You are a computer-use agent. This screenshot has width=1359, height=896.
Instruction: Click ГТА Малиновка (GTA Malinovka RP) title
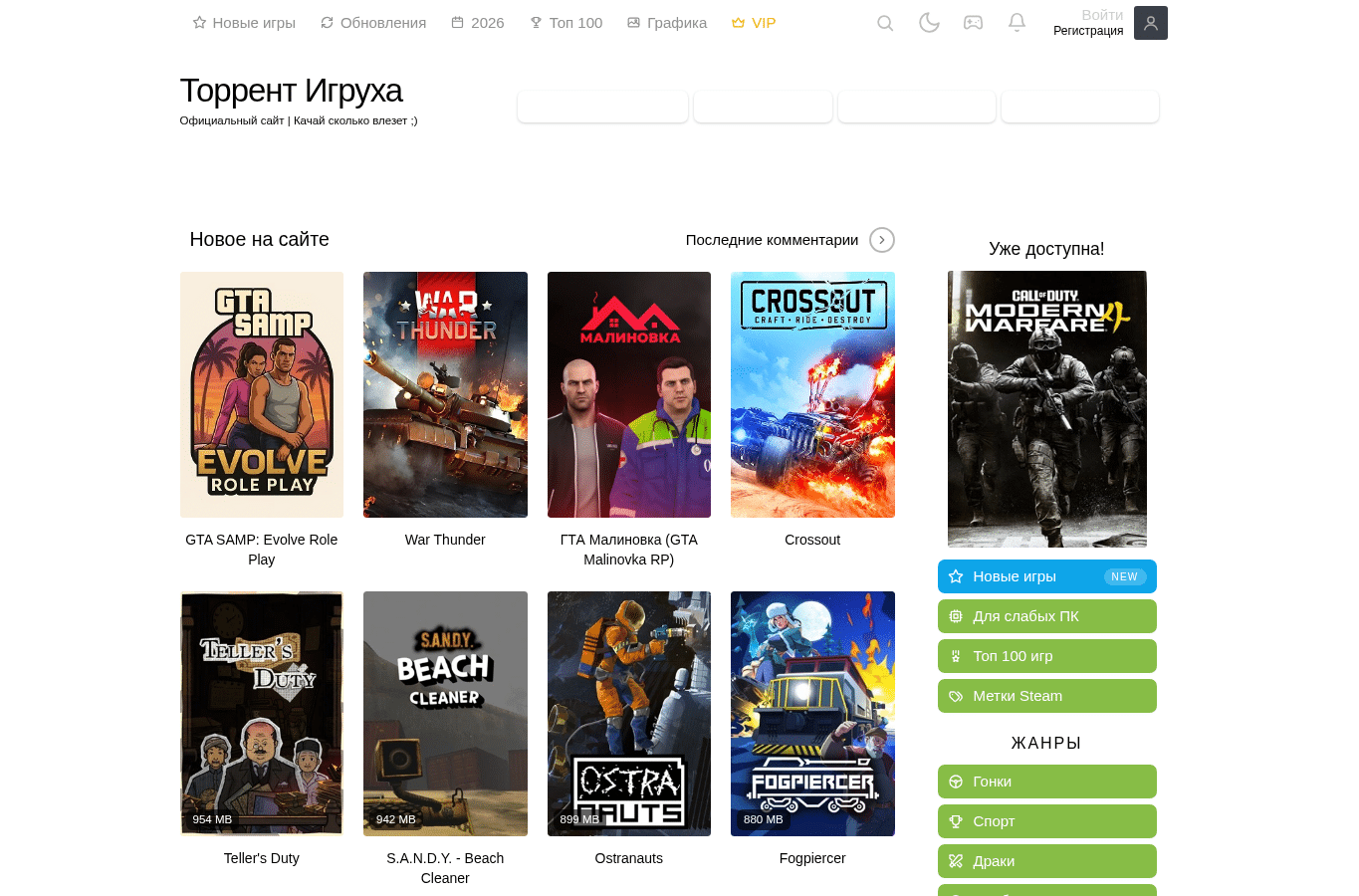coord(629,550)
